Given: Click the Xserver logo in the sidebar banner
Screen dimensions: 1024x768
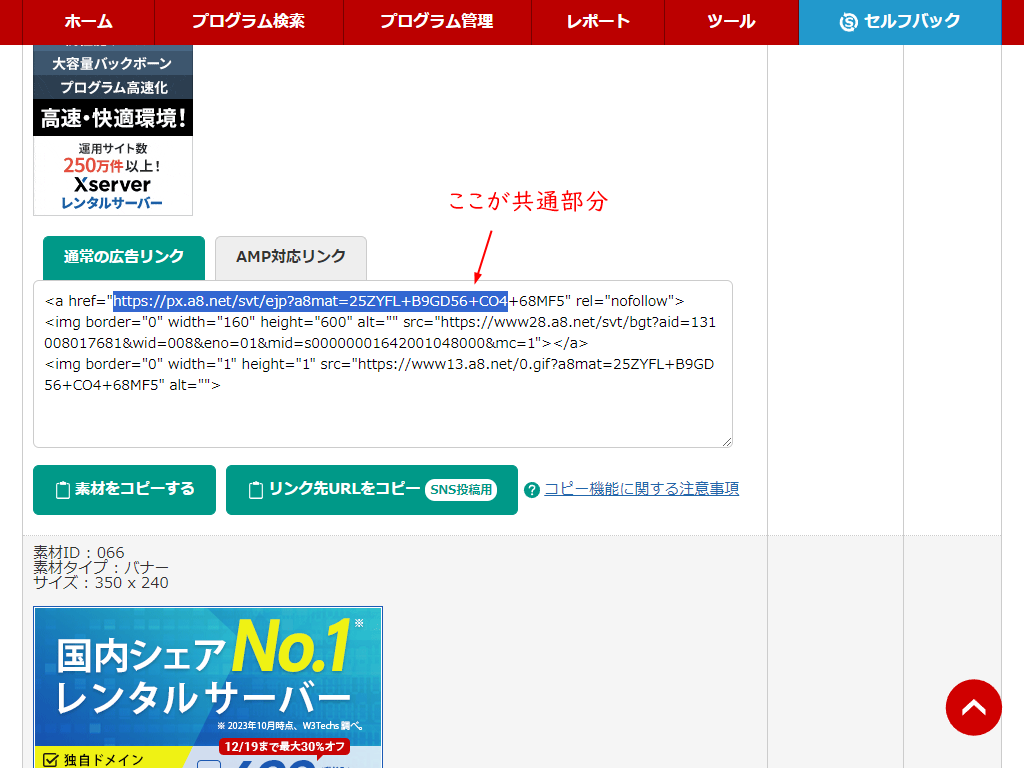Looking at the screenshot, I should point(113,184).
